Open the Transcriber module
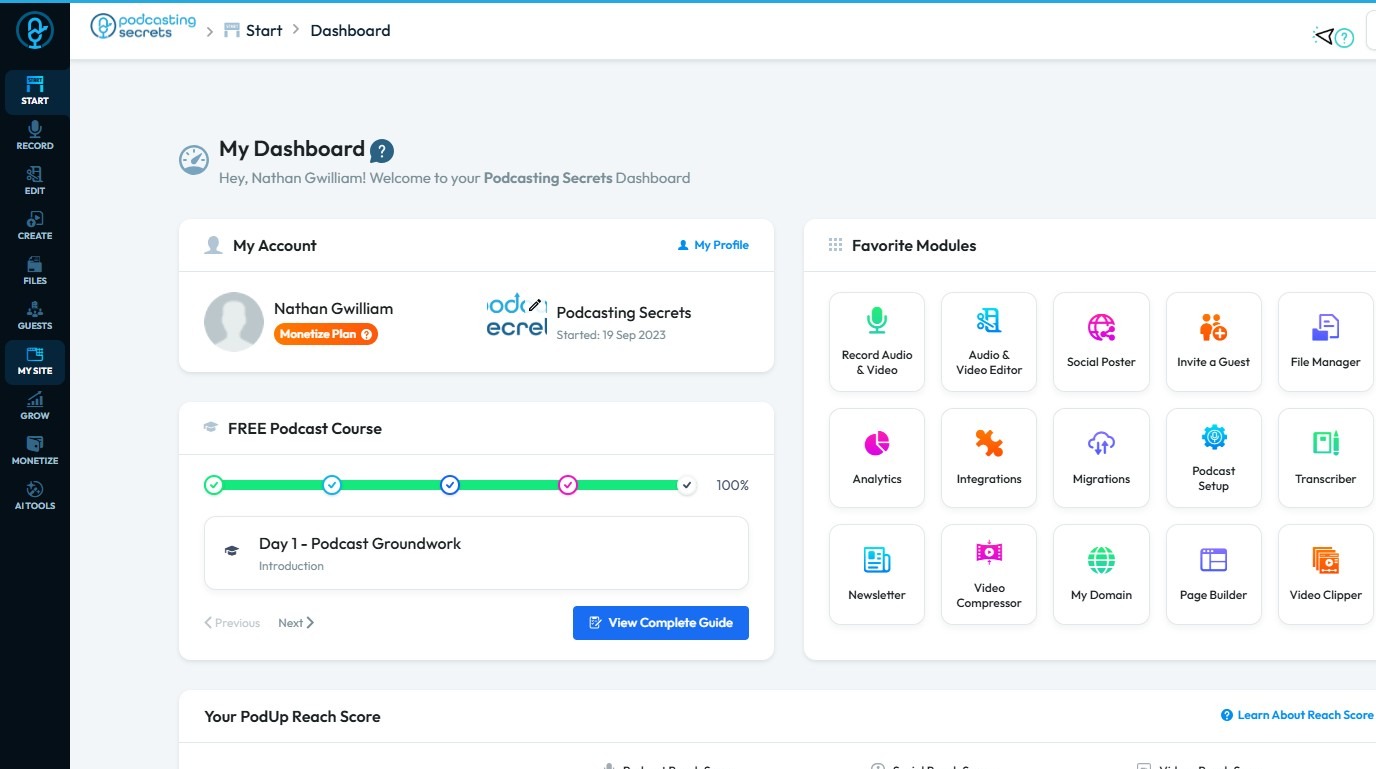This screenshot has width=1376, height=769. tap(1325, 458)
